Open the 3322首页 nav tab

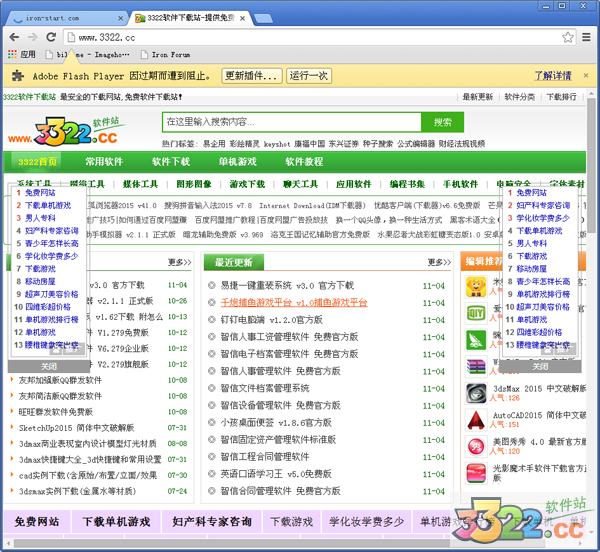(37, 161)
